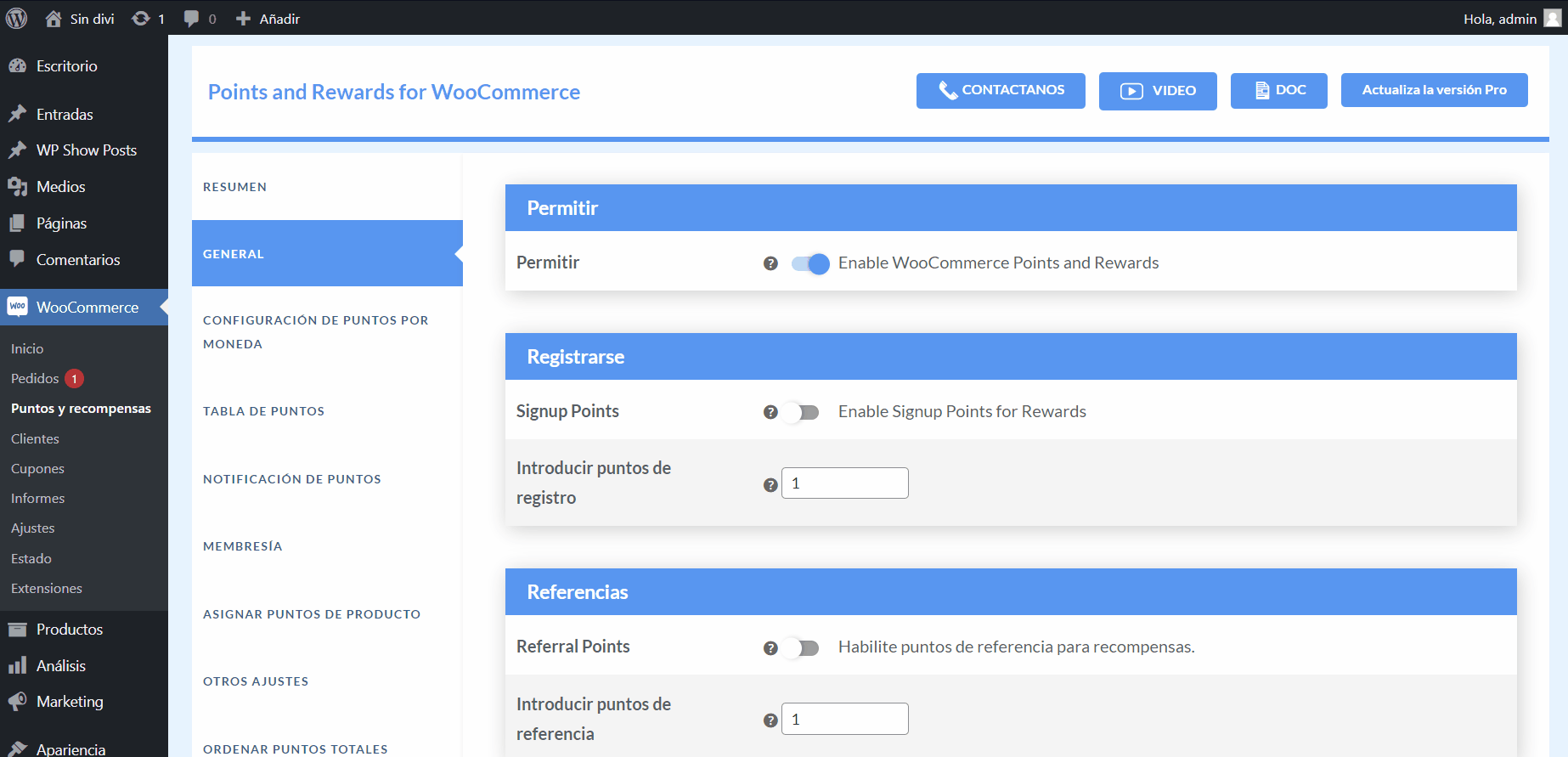The image size is (1568, 757).
Task: Expand the Marketing sidebar menu
Action: point(70,702)
